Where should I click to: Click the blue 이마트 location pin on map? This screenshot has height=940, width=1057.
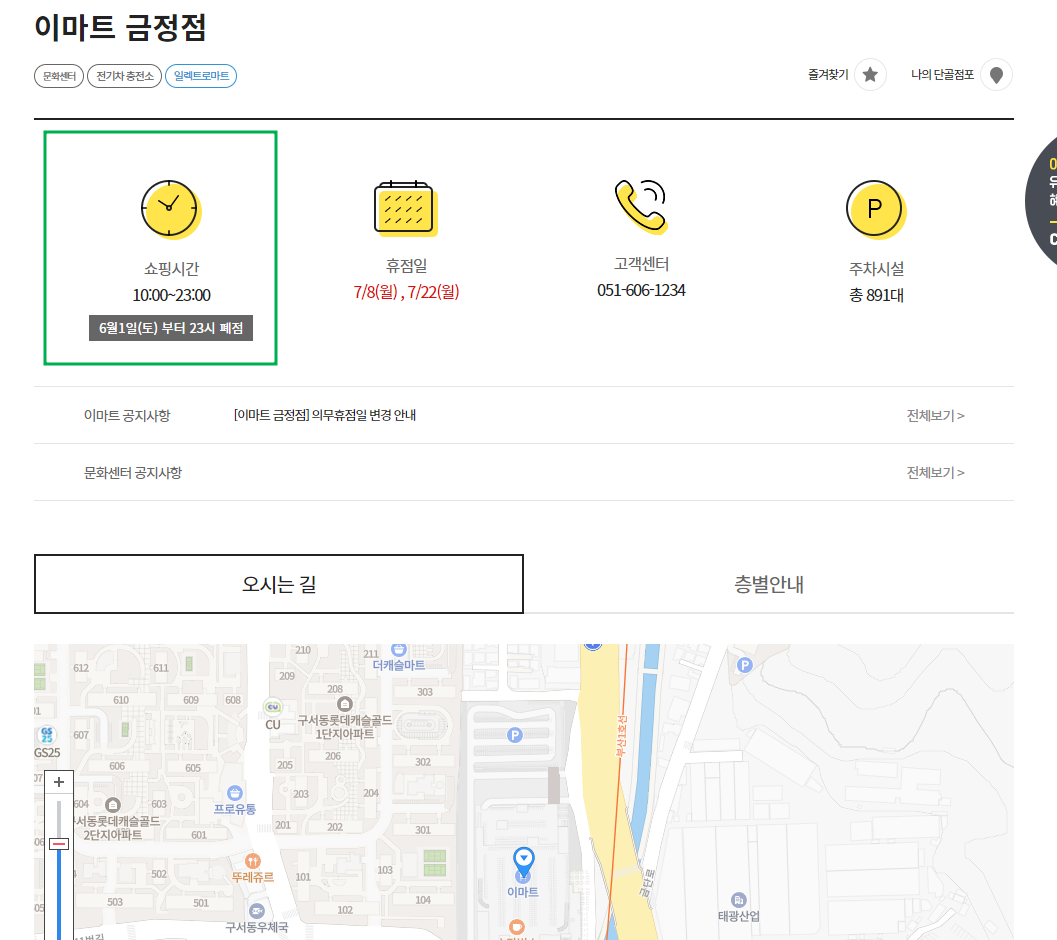[x=524, y=860]
